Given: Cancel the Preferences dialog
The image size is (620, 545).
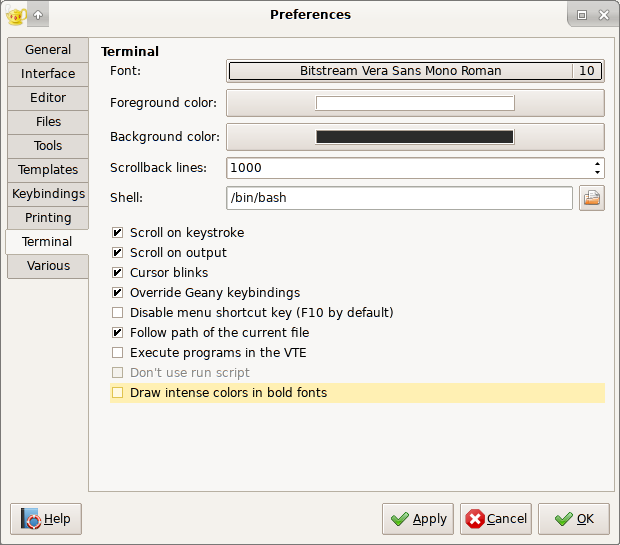Looking at the screenshot, I should [495, 519].
